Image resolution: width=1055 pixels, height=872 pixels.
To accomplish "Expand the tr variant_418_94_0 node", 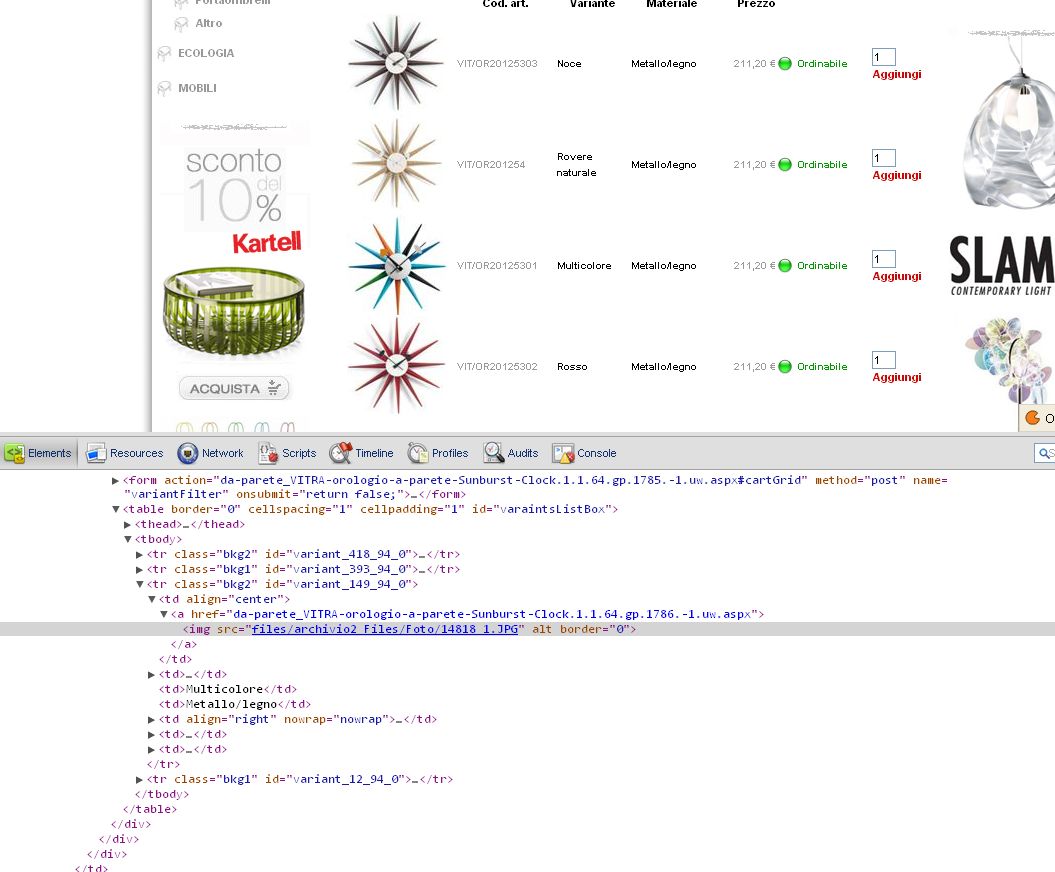I will pos(139,554).
